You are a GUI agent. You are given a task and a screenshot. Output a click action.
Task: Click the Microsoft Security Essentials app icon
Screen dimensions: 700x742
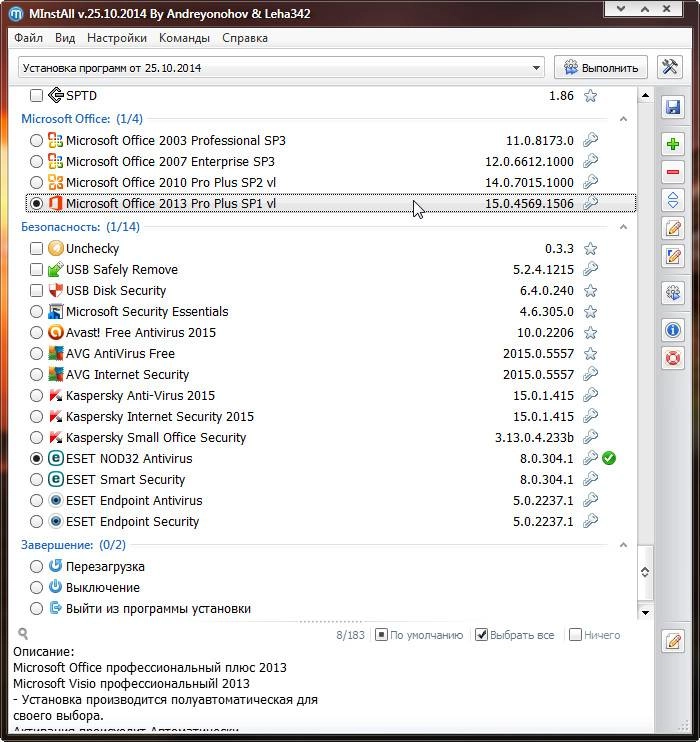[x=55, y=311]
